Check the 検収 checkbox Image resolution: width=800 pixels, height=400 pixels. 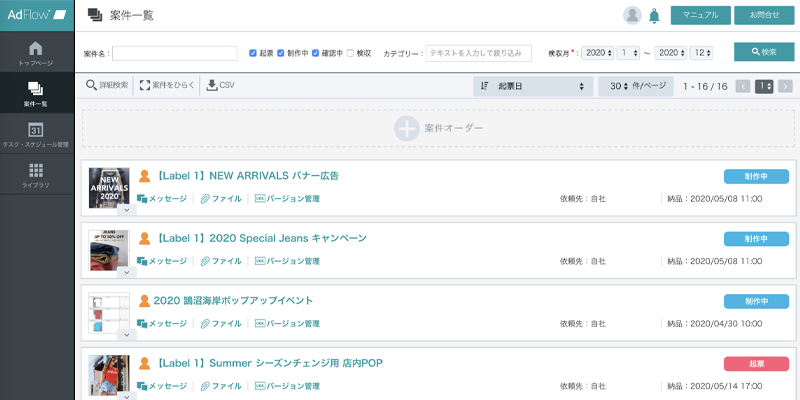point(350,53)
